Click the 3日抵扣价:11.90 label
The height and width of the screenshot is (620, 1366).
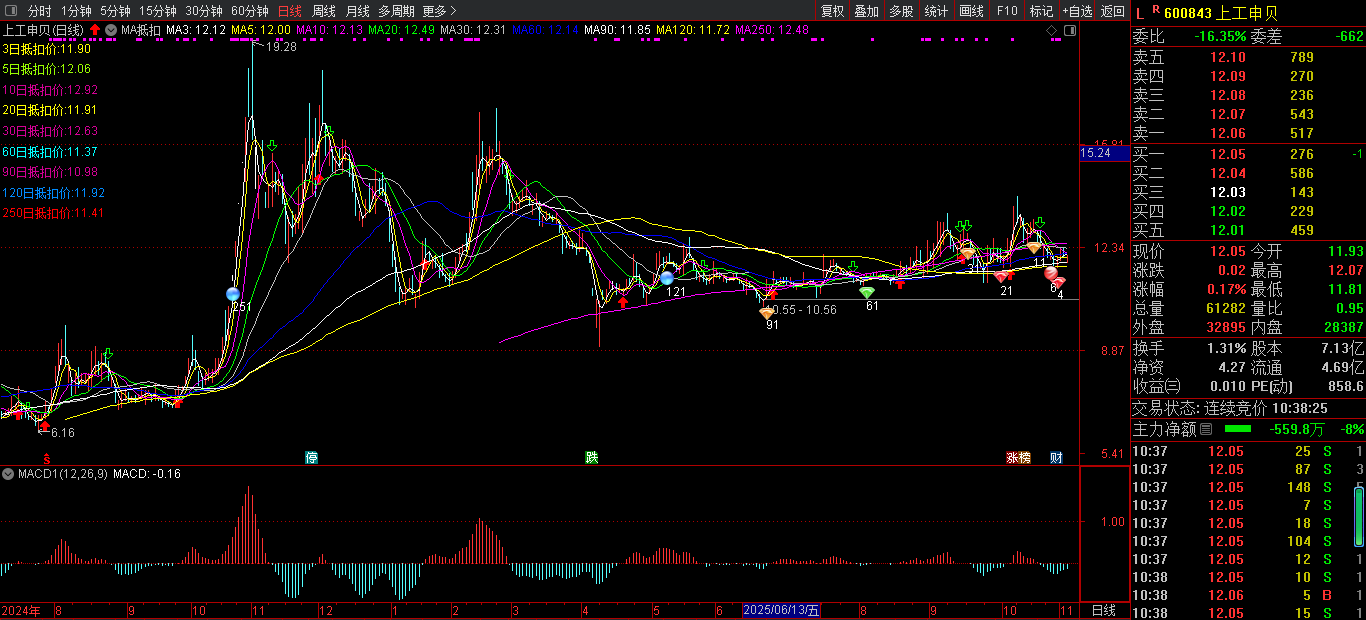point(46,49)
